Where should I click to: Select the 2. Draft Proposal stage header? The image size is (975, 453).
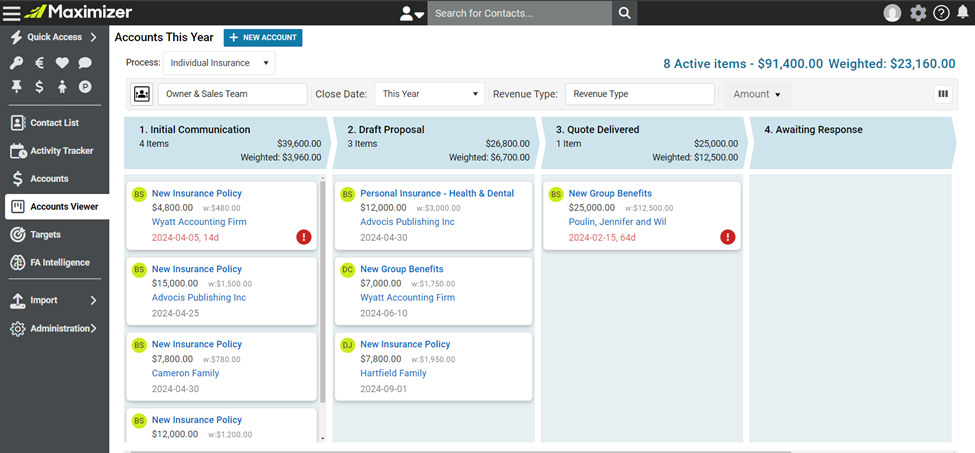pyautogui.click(x=435, y=143)
